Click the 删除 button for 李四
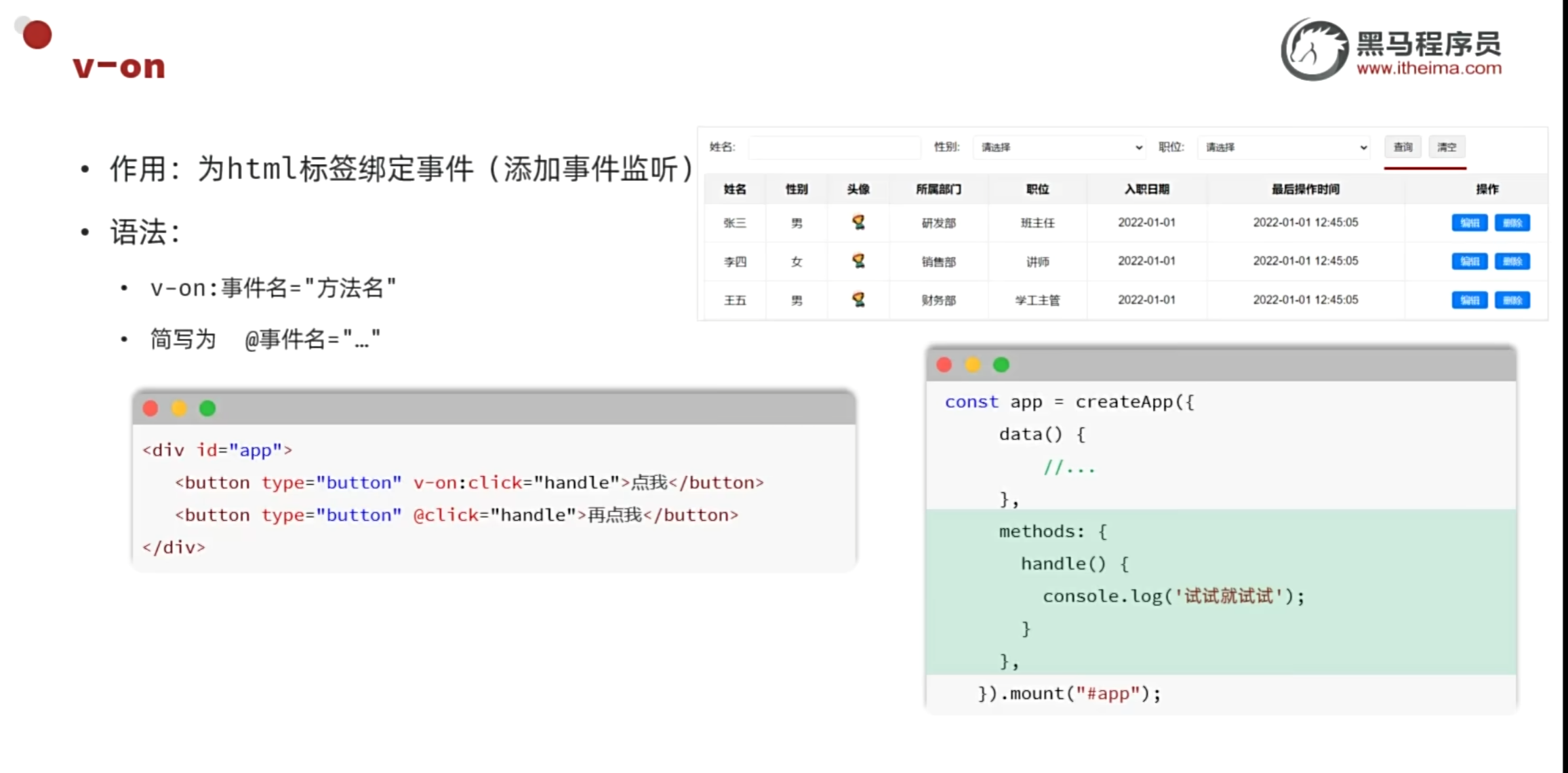Screen dimensions: 1568x773 [x=1512, y=262]
